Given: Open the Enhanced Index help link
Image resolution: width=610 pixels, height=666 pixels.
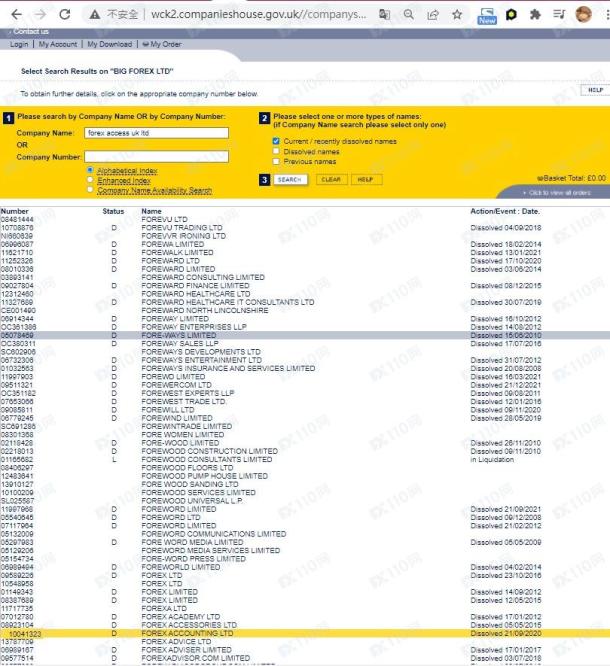Looking at the screenshot, I should pyautogui.click(x=124, y=181).
